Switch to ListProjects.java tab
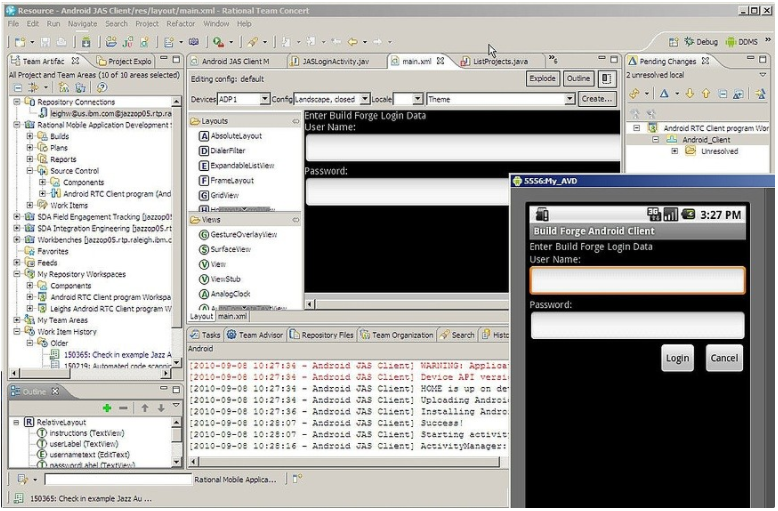Viewport: 778px width, 511px height. [495, 62]
